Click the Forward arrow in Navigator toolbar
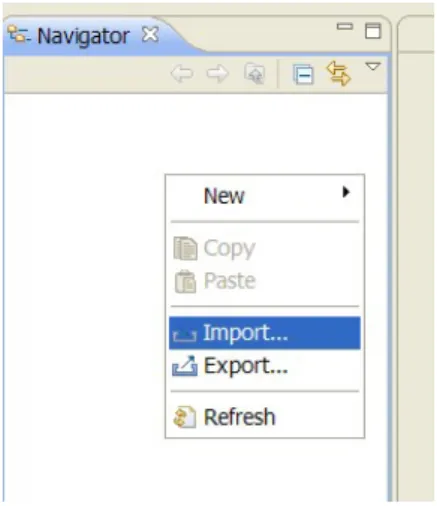The width and height of the screenshot is (437, 506). 218,73
